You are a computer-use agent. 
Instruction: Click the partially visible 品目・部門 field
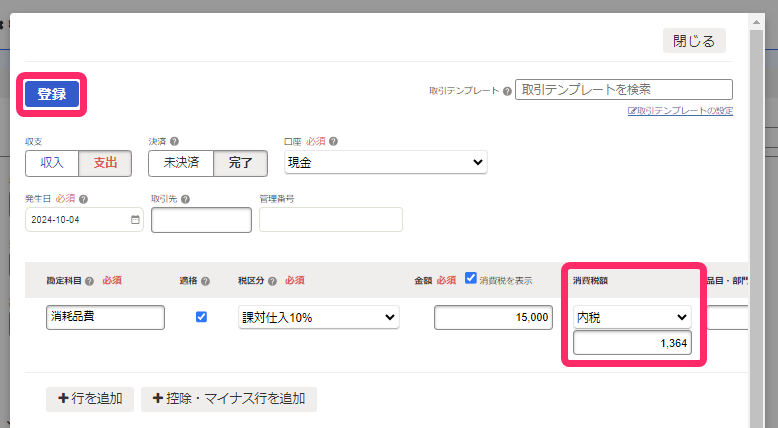click(x=727, y=317)
